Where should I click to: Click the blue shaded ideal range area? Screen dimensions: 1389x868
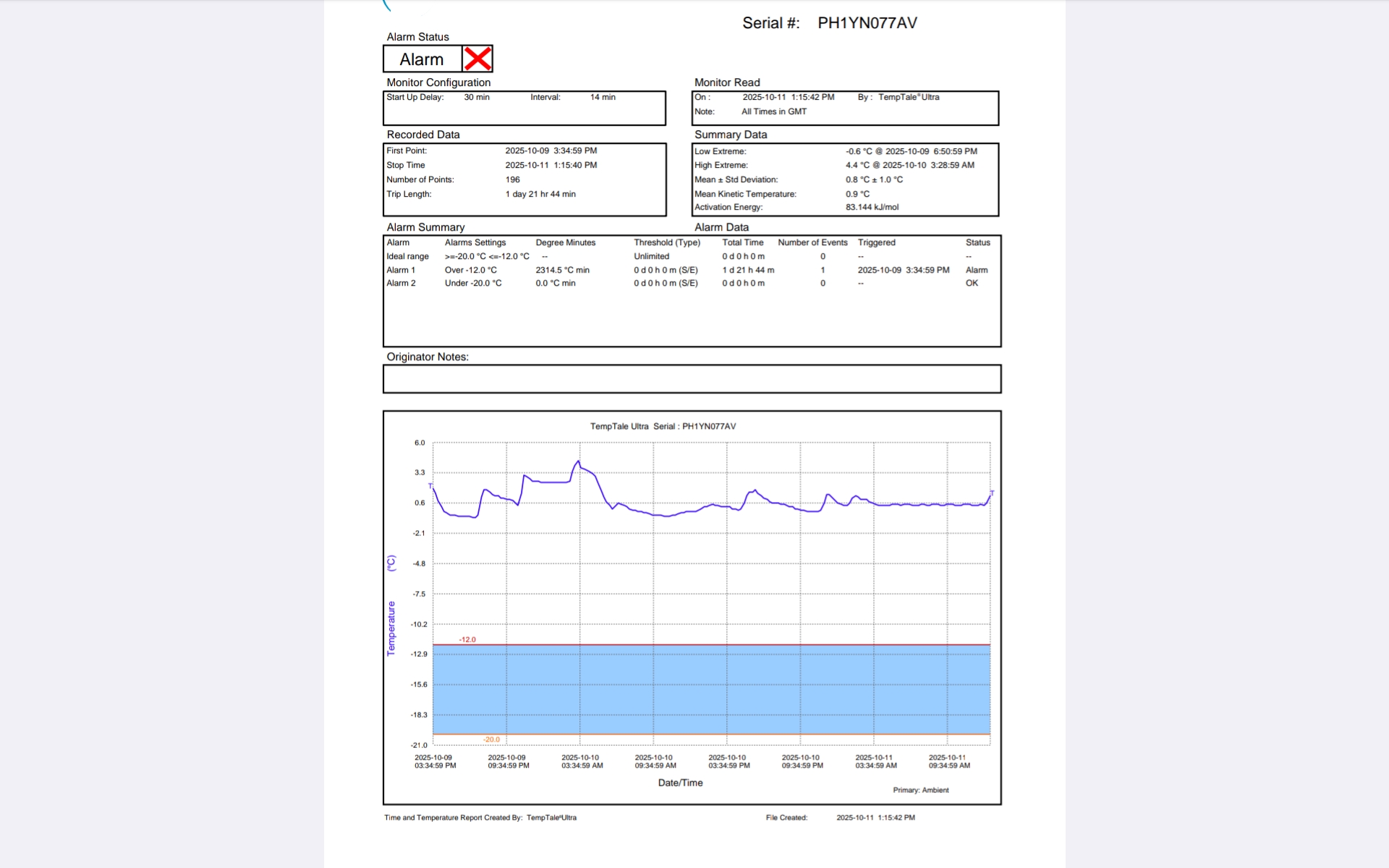[x=711, y=689]
